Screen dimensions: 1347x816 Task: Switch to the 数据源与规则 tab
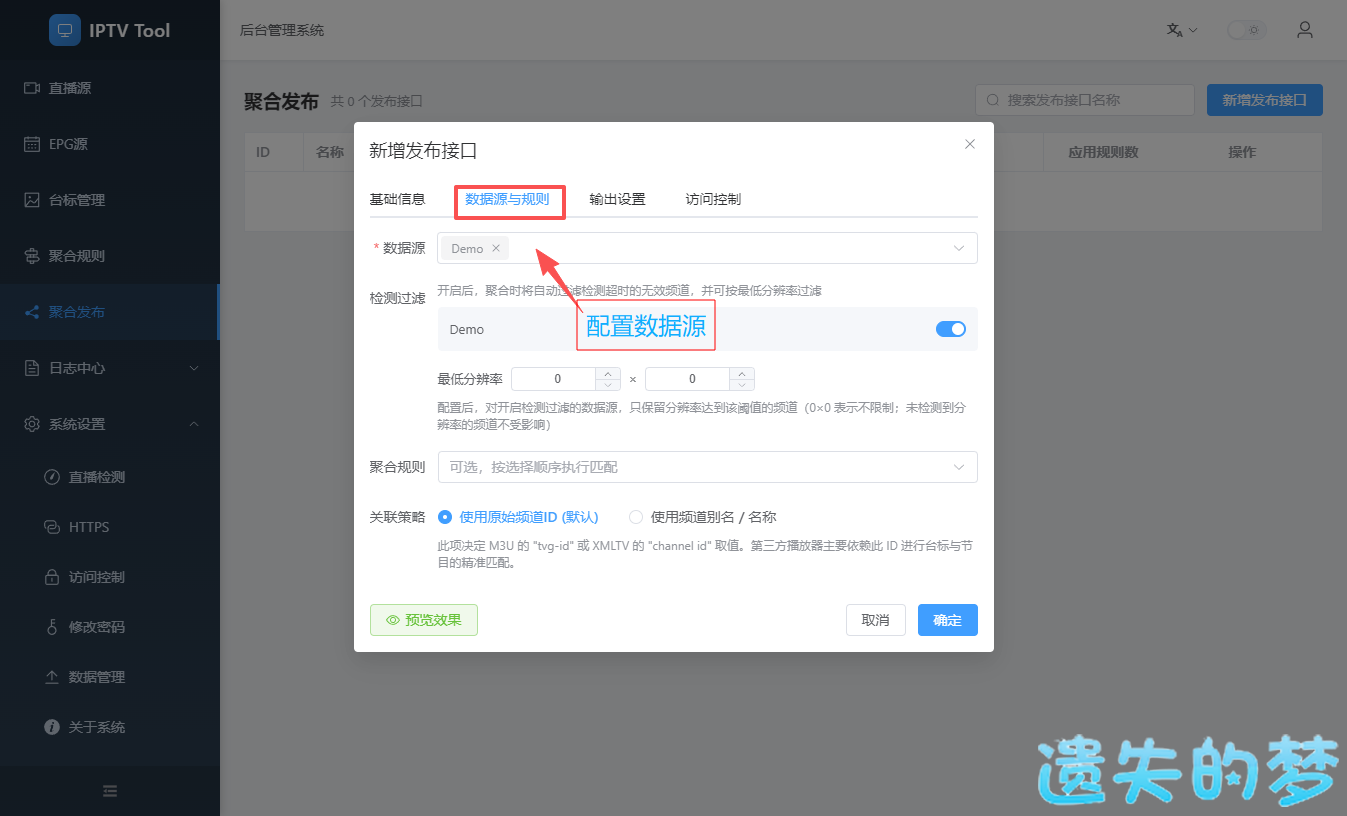(507, 199)
